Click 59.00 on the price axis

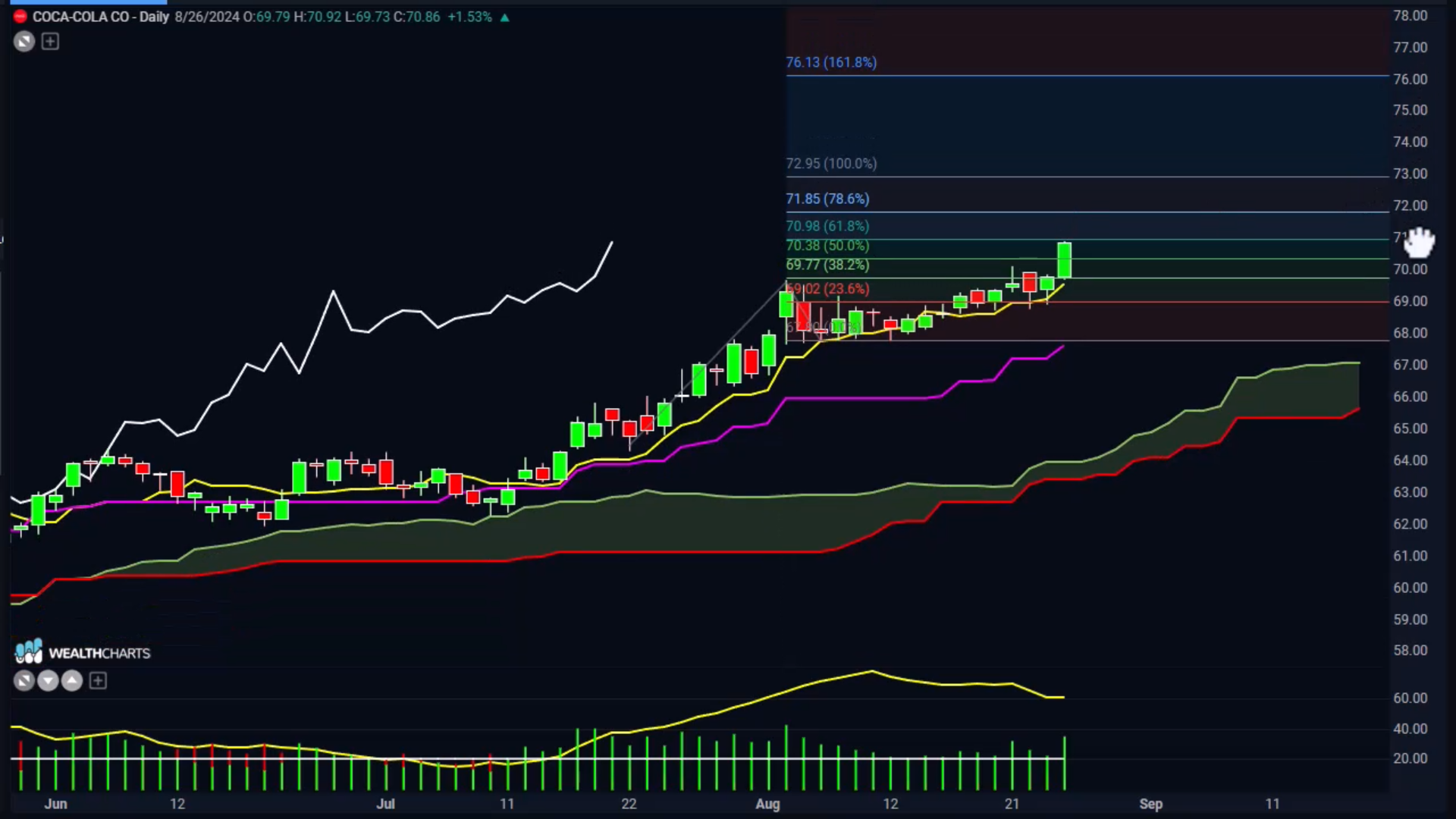(1410, 620)
